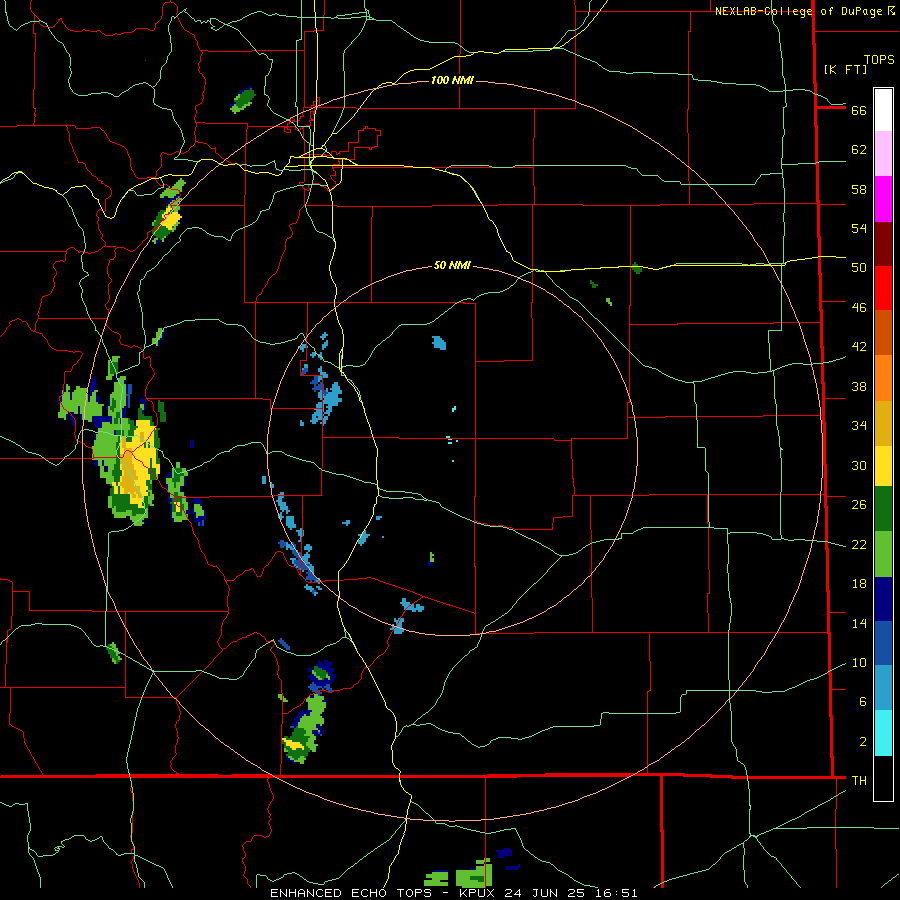Click the legend value 54
Viewport: 900px width, 900px height.
pos(859,228)
